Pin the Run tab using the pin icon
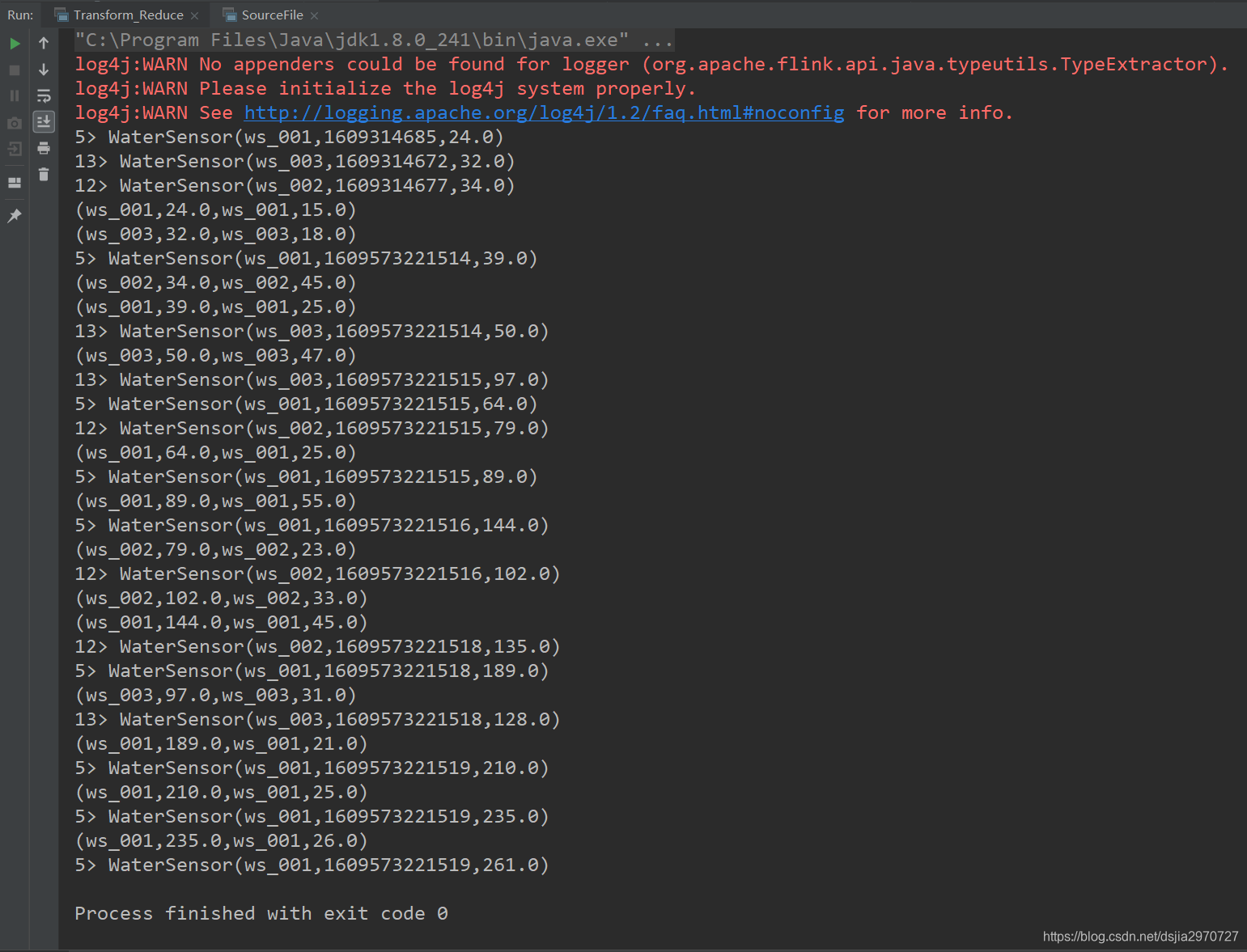Viewport: 1247px width, 952px height. (x=15, y=216)
